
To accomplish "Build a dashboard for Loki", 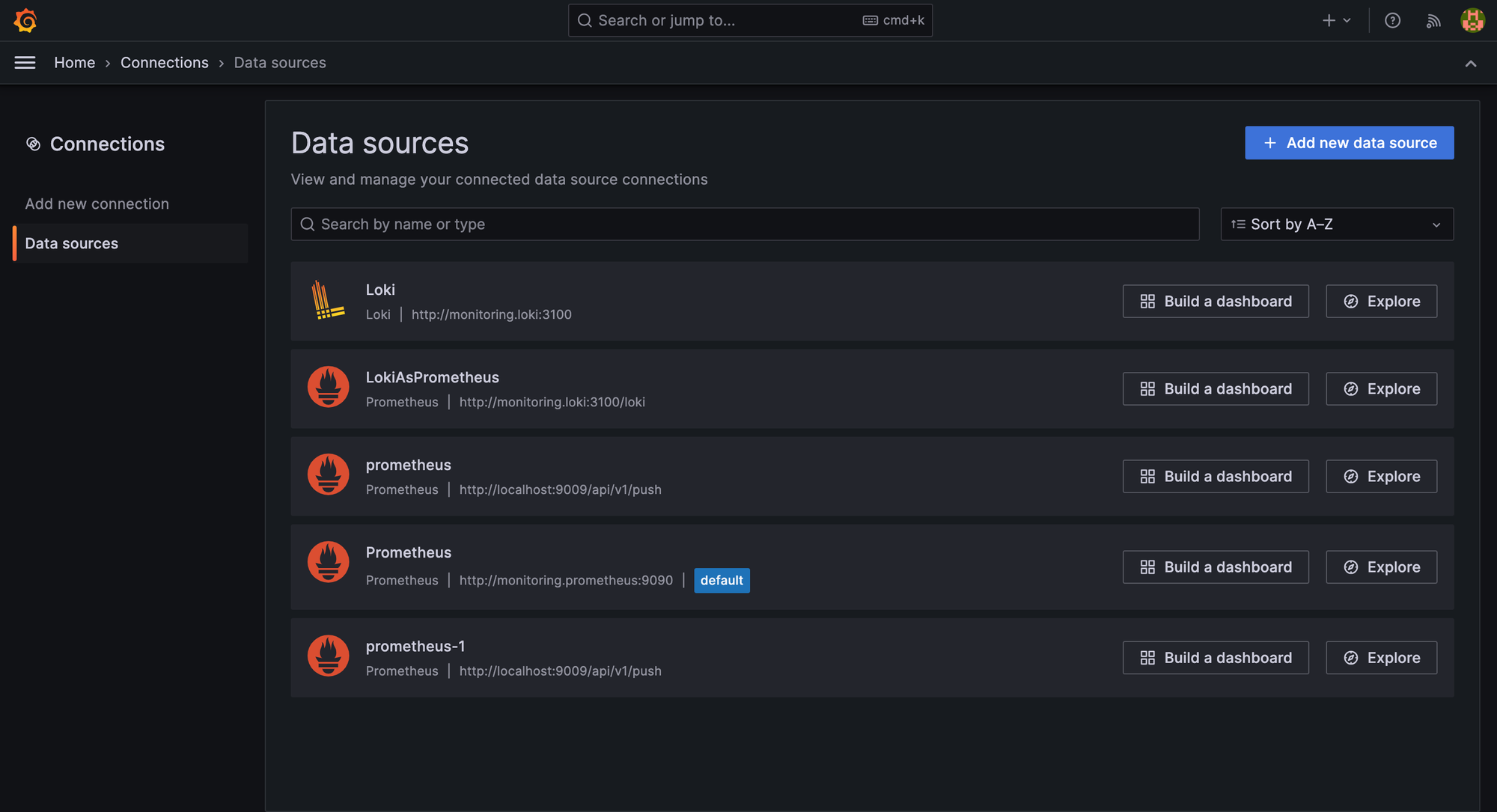I will click(x=1215, y=302).
